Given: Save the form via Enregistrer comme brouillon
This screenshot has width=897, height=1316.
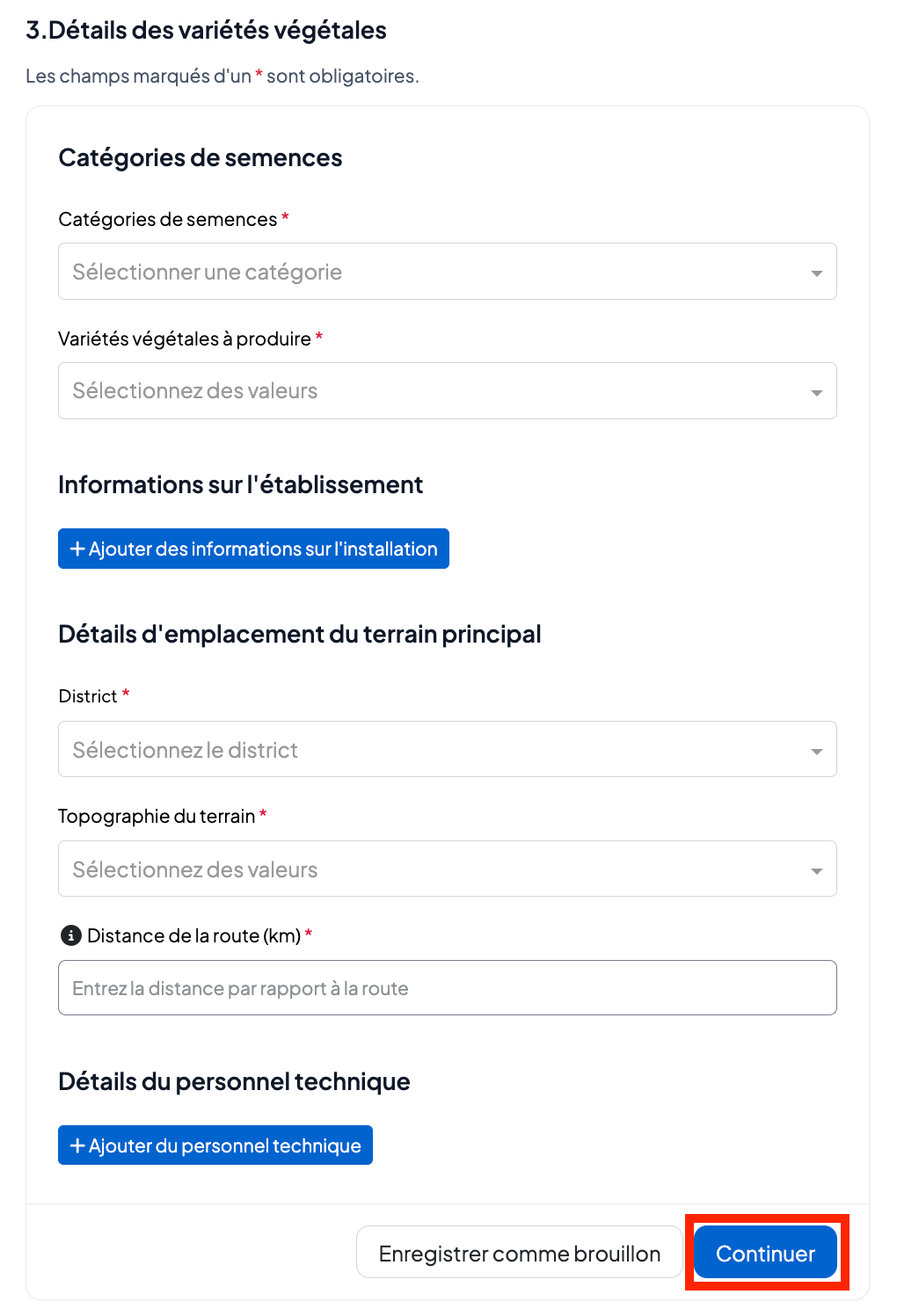Looking at the screenshot, I should click(519, 1253).
